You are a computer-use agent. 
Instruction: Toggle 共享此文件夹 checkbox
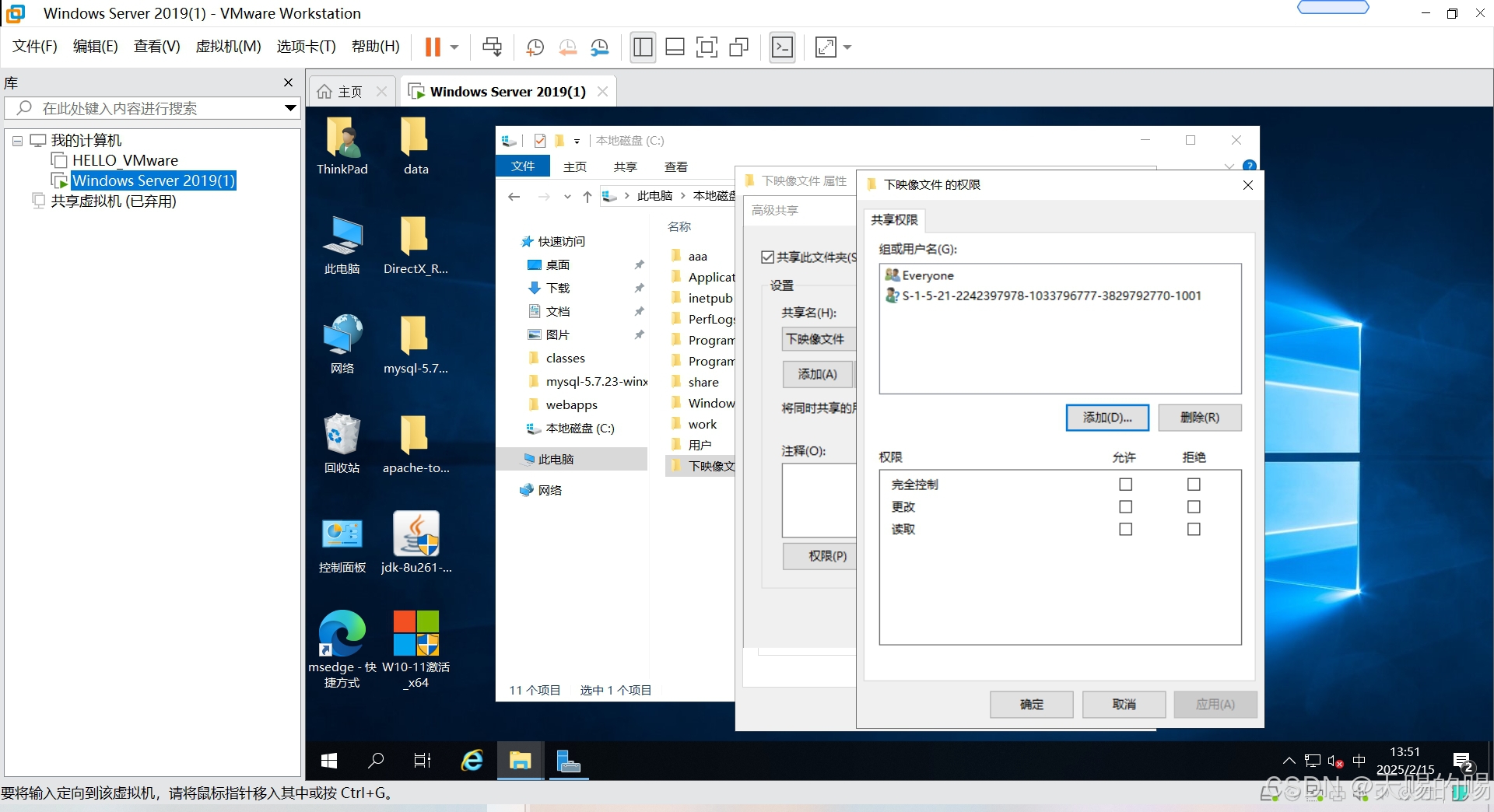pyautogui.click(x=767, y=257)
